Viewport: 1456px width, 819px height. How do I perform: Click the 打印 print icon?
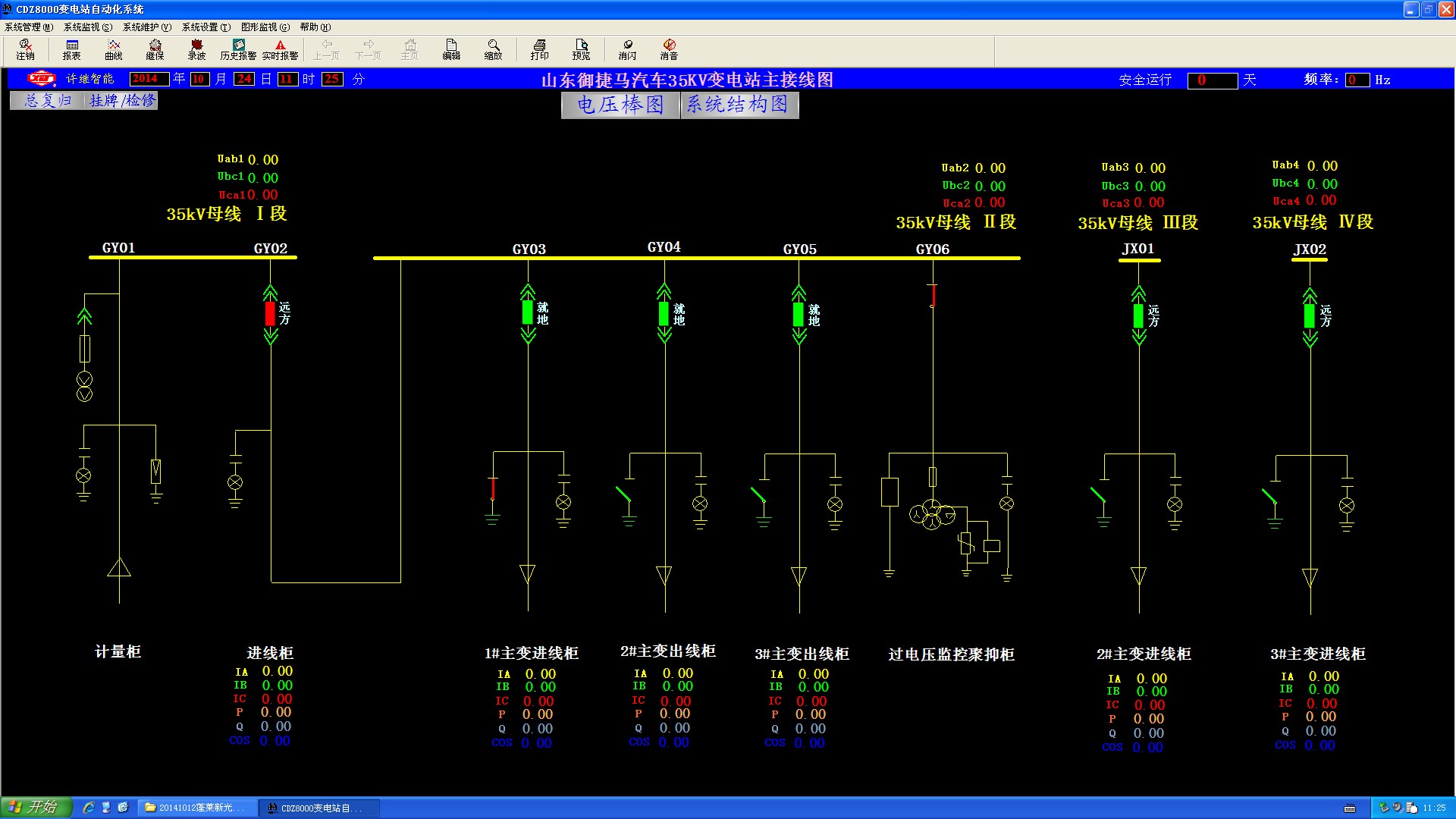point(539,49)
